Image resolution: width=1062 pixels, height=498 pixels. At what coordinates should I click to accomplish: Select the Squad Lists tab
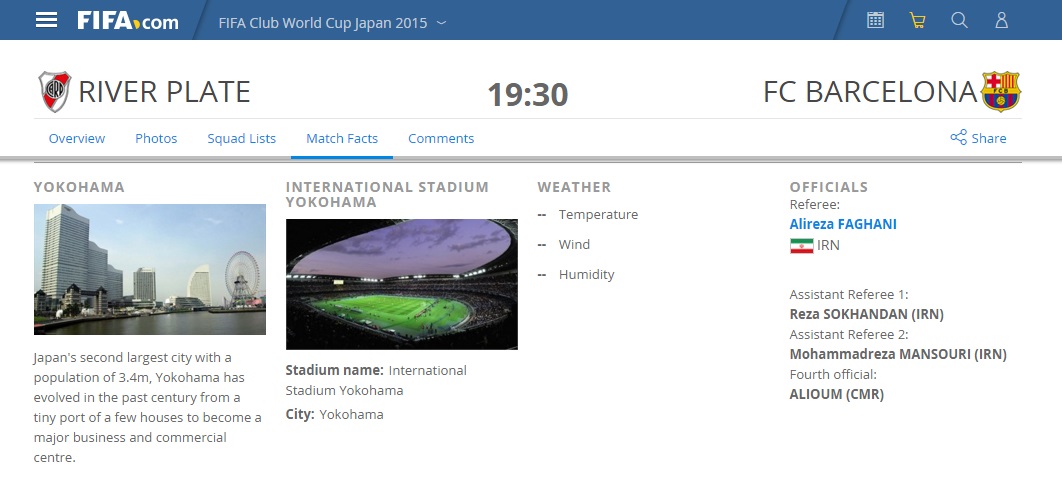tap(242, 139)
